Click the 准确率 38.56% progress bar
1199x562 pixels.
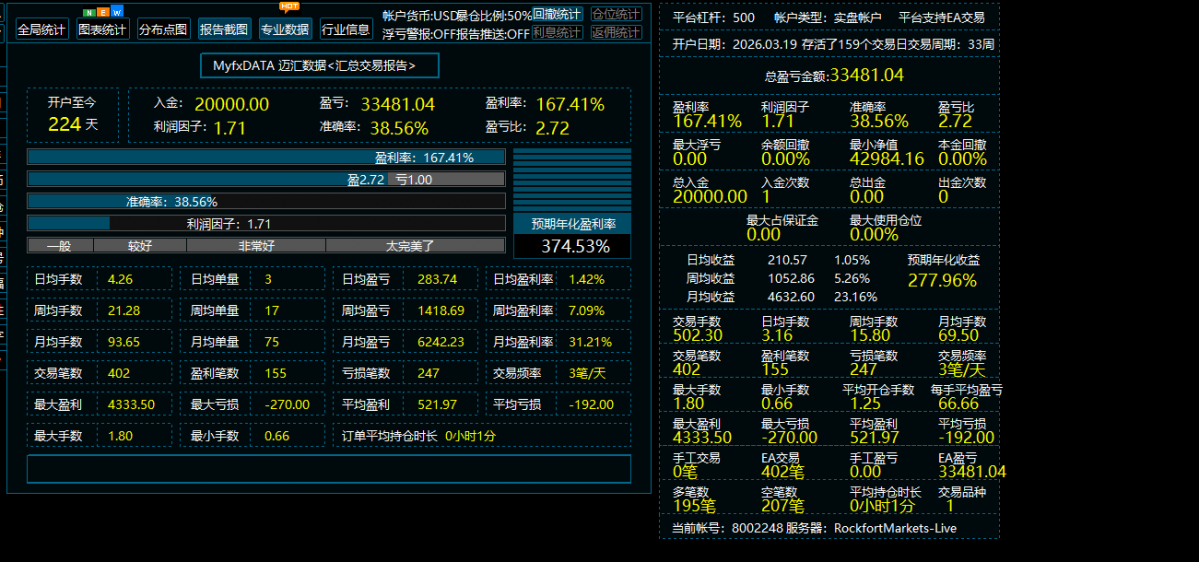(266, 202)
